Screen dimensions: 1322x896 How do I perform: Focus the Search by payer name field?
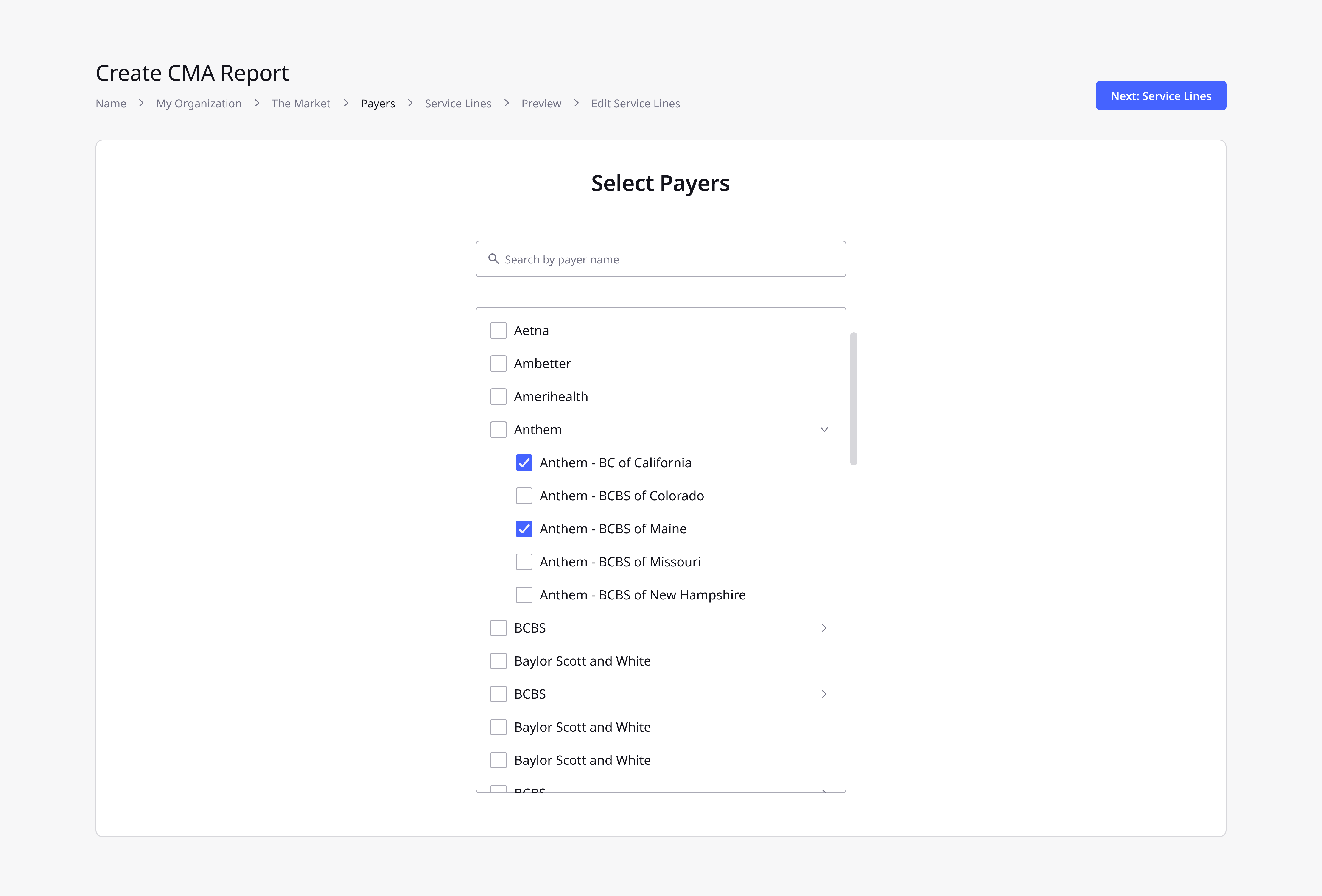[x=661, y=259]
